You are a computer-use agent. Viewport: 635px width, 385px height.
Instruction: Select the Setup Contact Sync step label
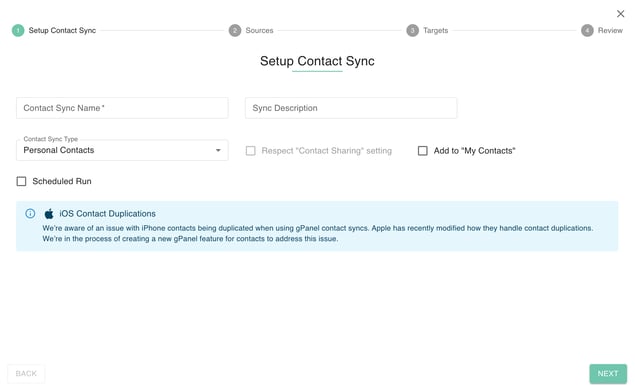click(x=62, y=30)
